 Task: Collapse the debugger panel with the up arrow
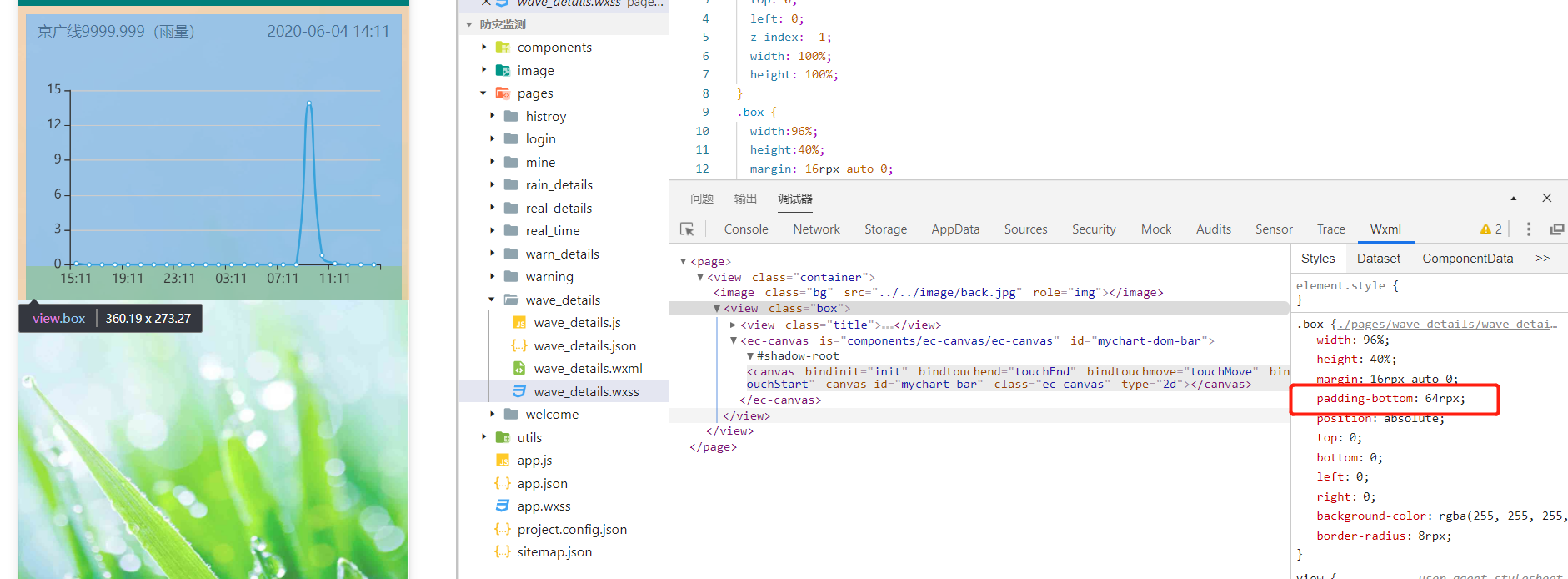1513,199
